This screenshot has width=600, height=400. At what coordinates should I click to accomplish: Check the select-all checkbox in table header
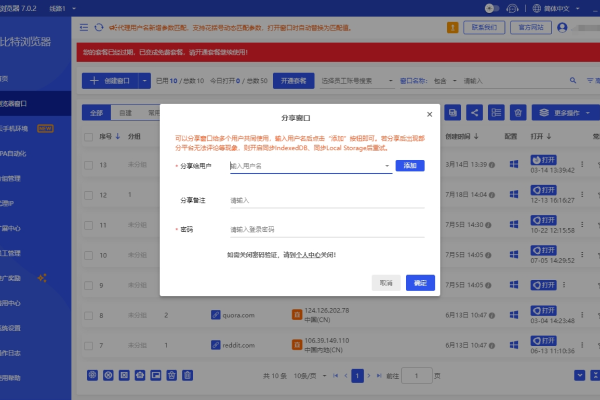pyautogui.click(x=88, y=137)
